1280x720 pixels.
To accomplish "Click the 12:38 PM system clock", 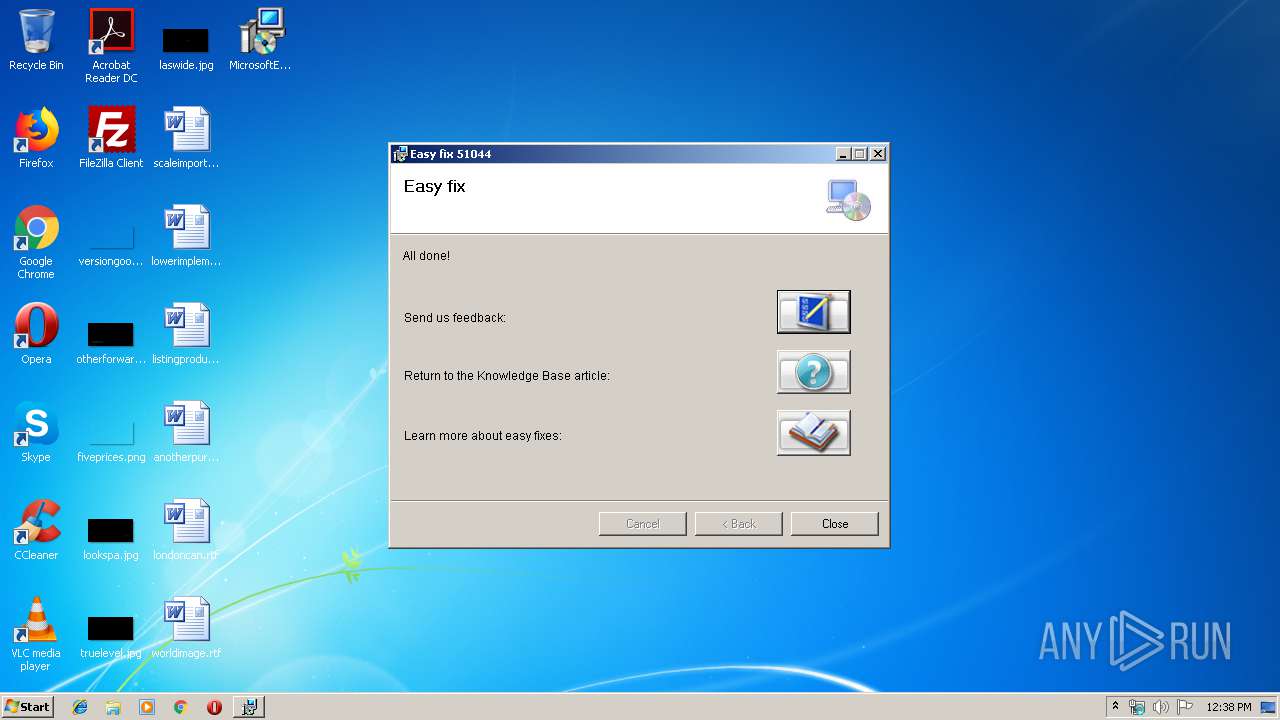I will [x=1229, y=707].
